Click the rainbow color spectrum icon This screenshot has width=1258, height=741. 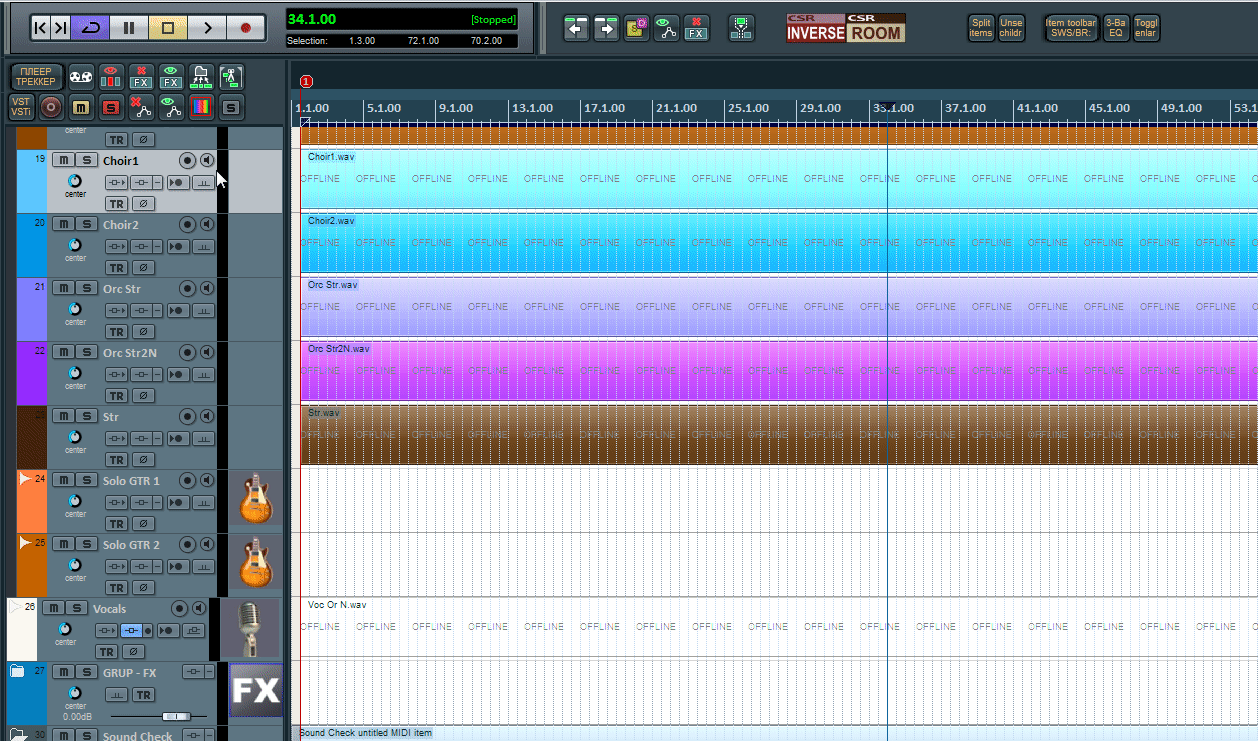201,106
